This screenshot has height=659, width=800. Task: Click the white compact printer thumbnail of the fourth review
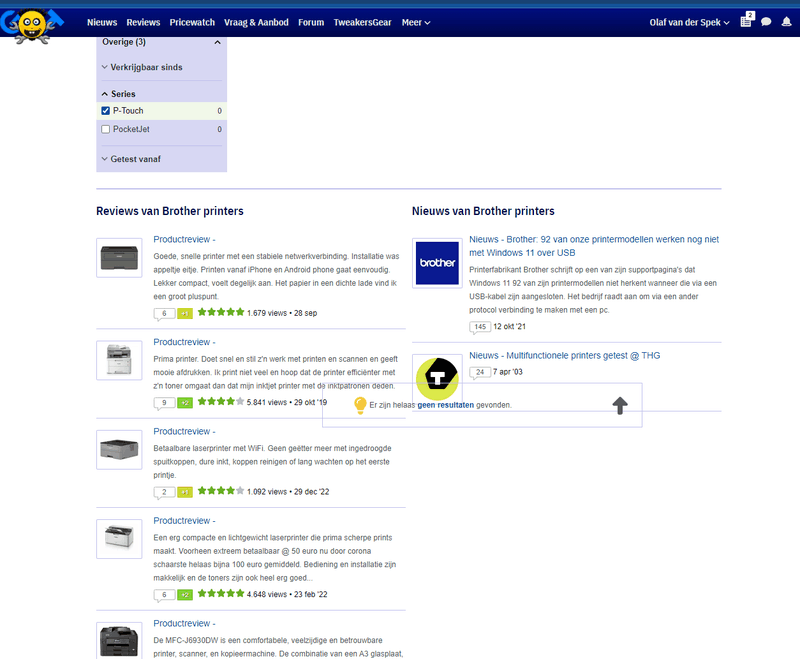[119, 539]
